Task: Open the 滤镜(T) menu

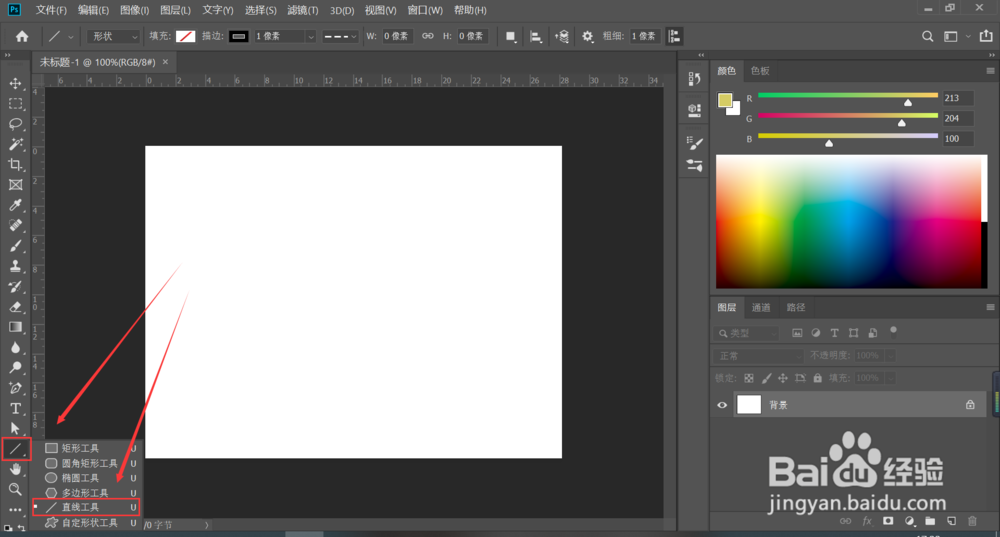Action: click(x=302, y=10)
